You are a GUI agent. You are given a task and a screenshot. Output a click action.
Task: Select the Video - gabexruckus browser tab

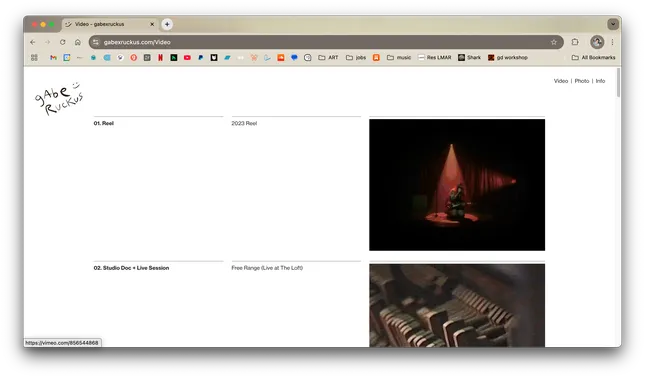coord(109,24)
